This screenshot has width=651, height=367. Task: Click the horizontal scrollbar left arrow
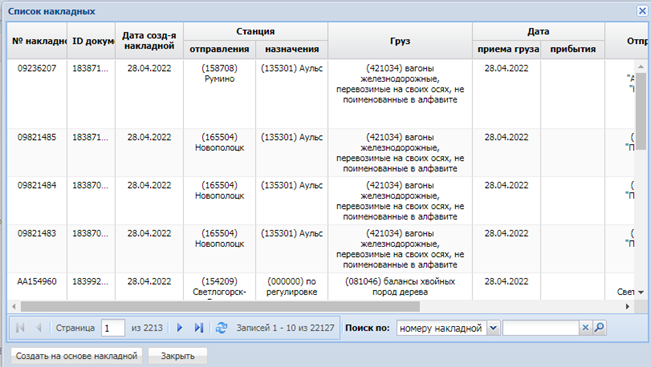pos(14,306)
